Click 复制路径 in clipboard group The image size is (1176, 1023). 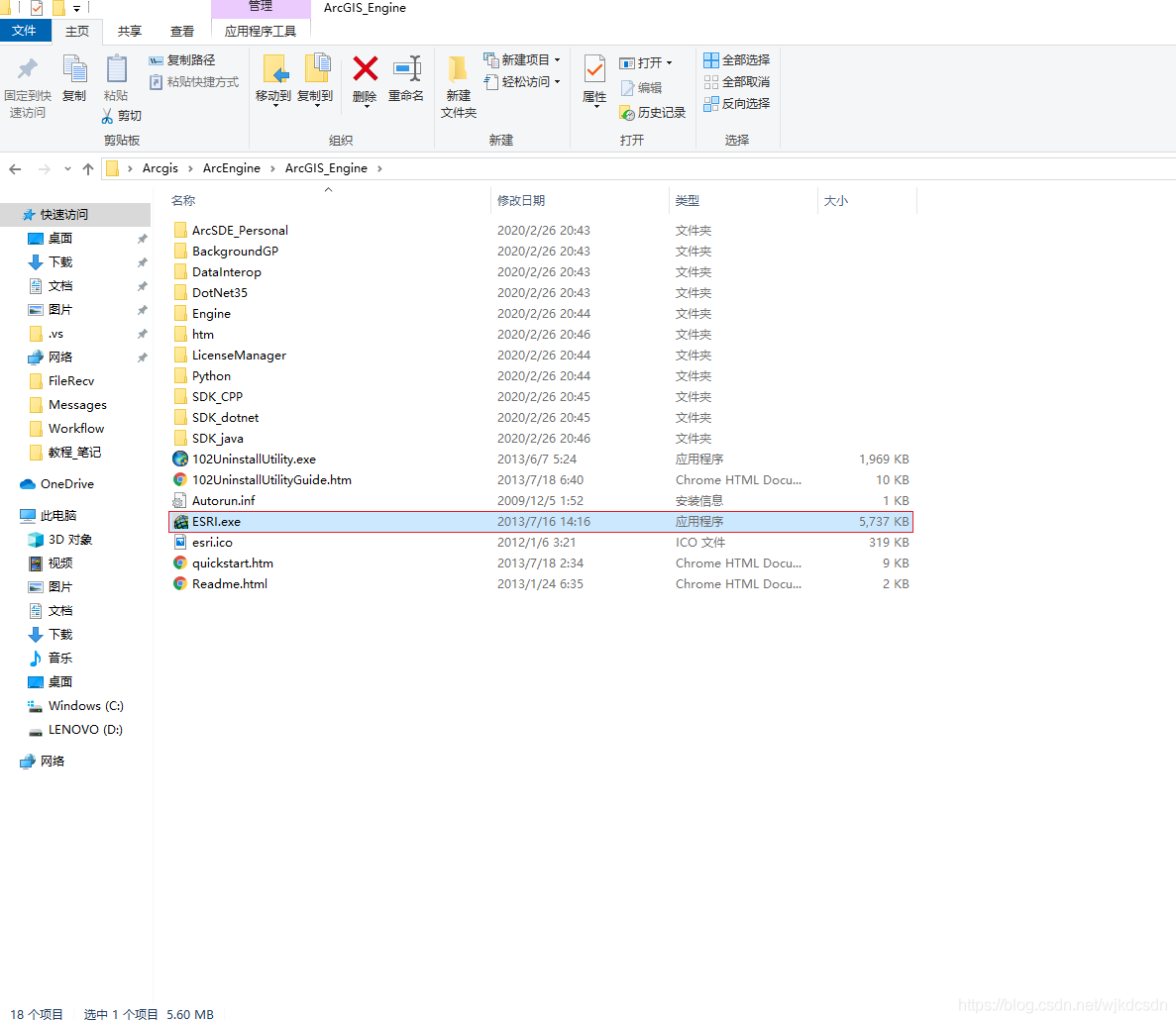tap(183, 60)
